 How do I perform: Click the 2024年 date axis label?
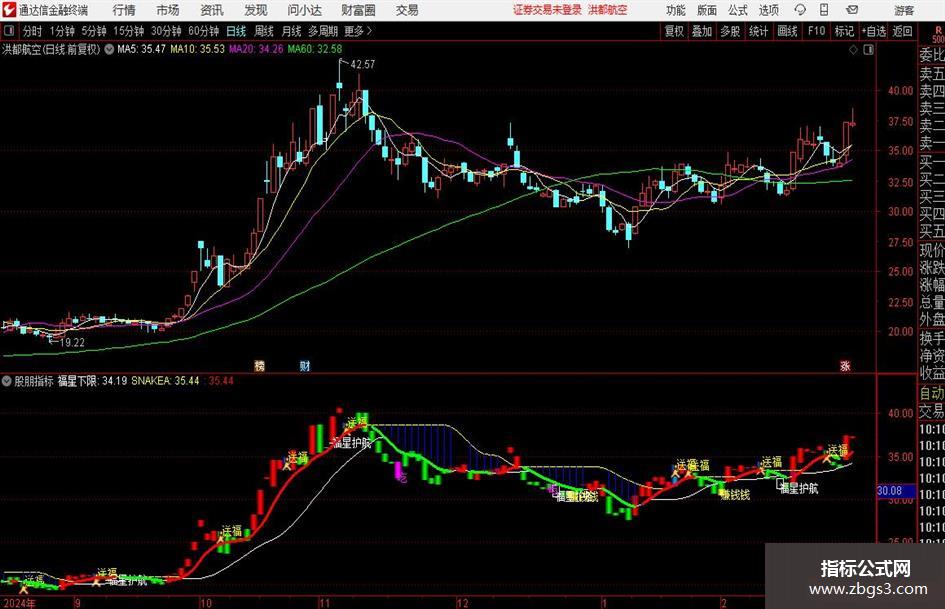click(x=19, y=602)
